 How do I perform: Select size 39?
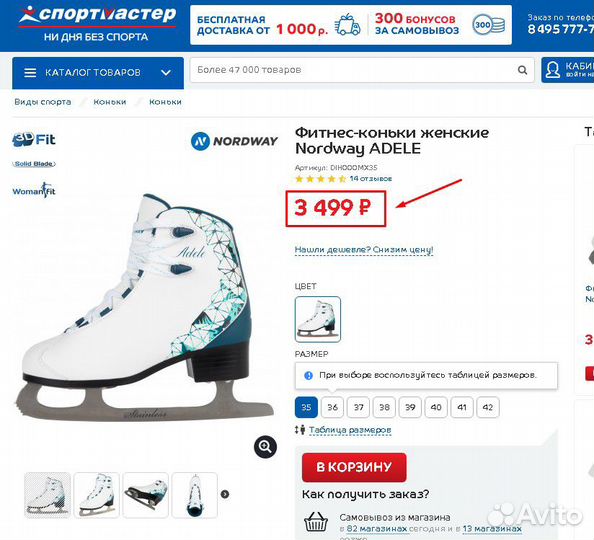pos(410,407)
